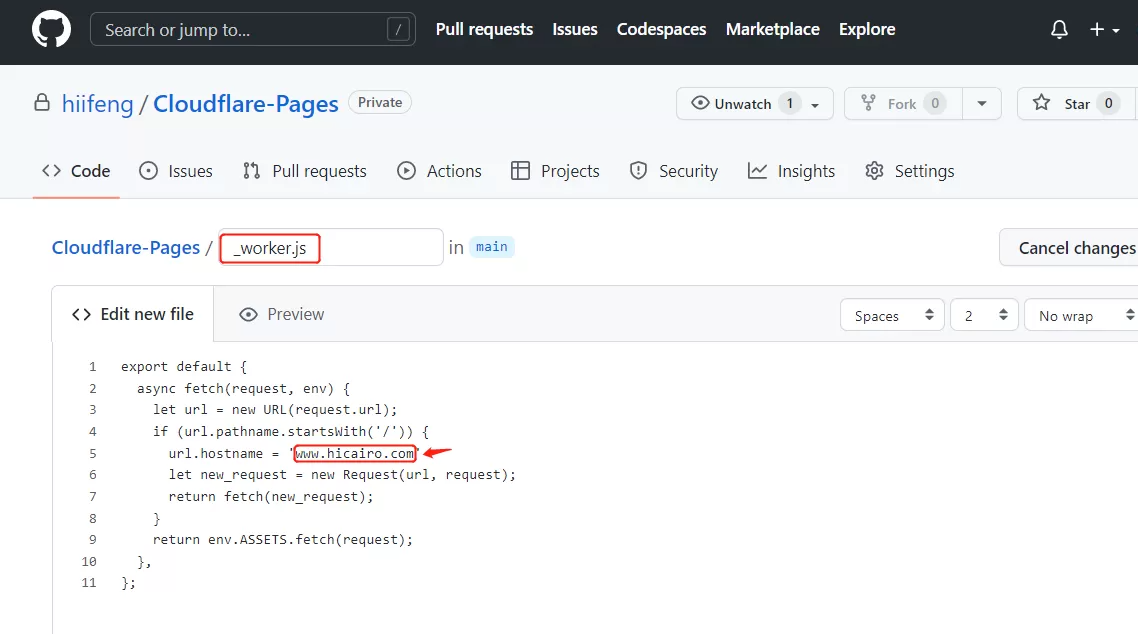Screen dimensions: 1138x634
Task: Open Pull requests in the top navigation
Action: pyautogui.click(x=484, y=30)
